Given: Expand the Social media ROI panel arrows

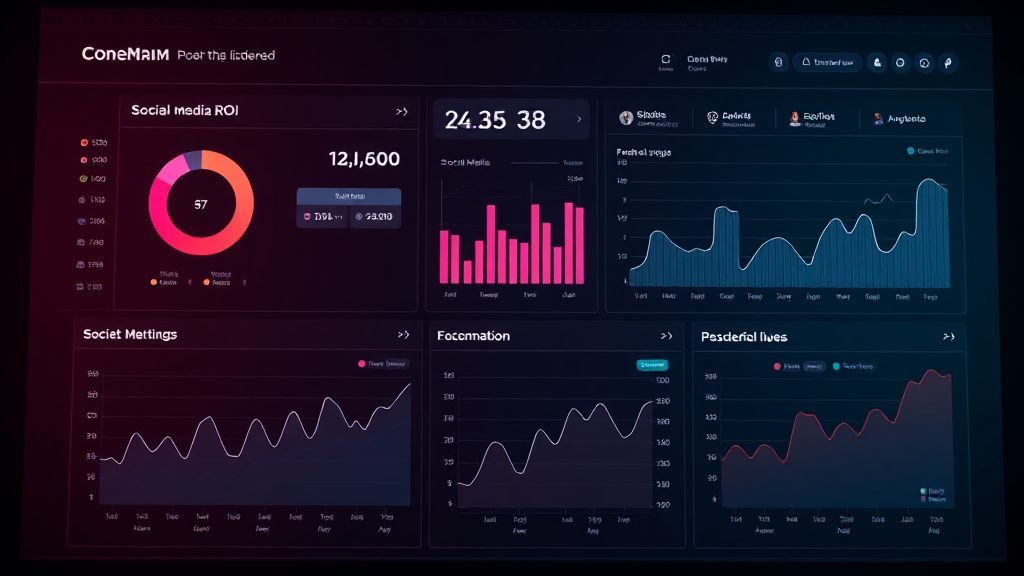Looking at the screenshot, I should [x=402, y=112].
